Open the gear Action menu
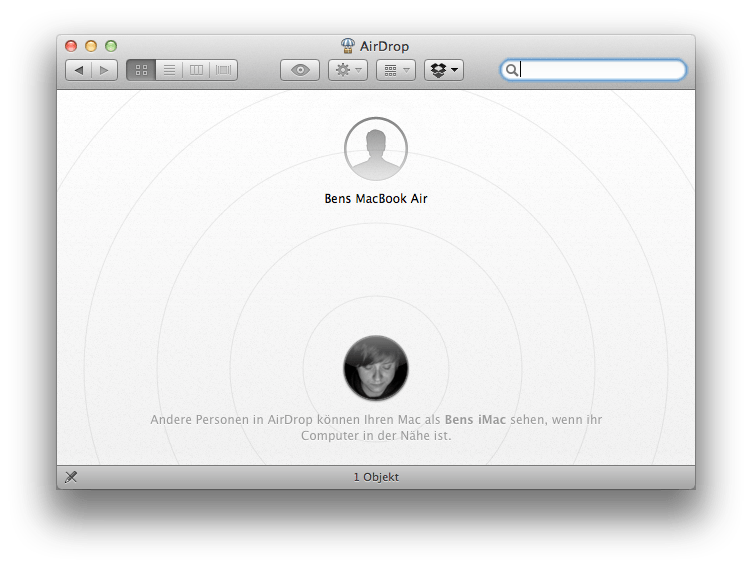 tap(348, 71)
